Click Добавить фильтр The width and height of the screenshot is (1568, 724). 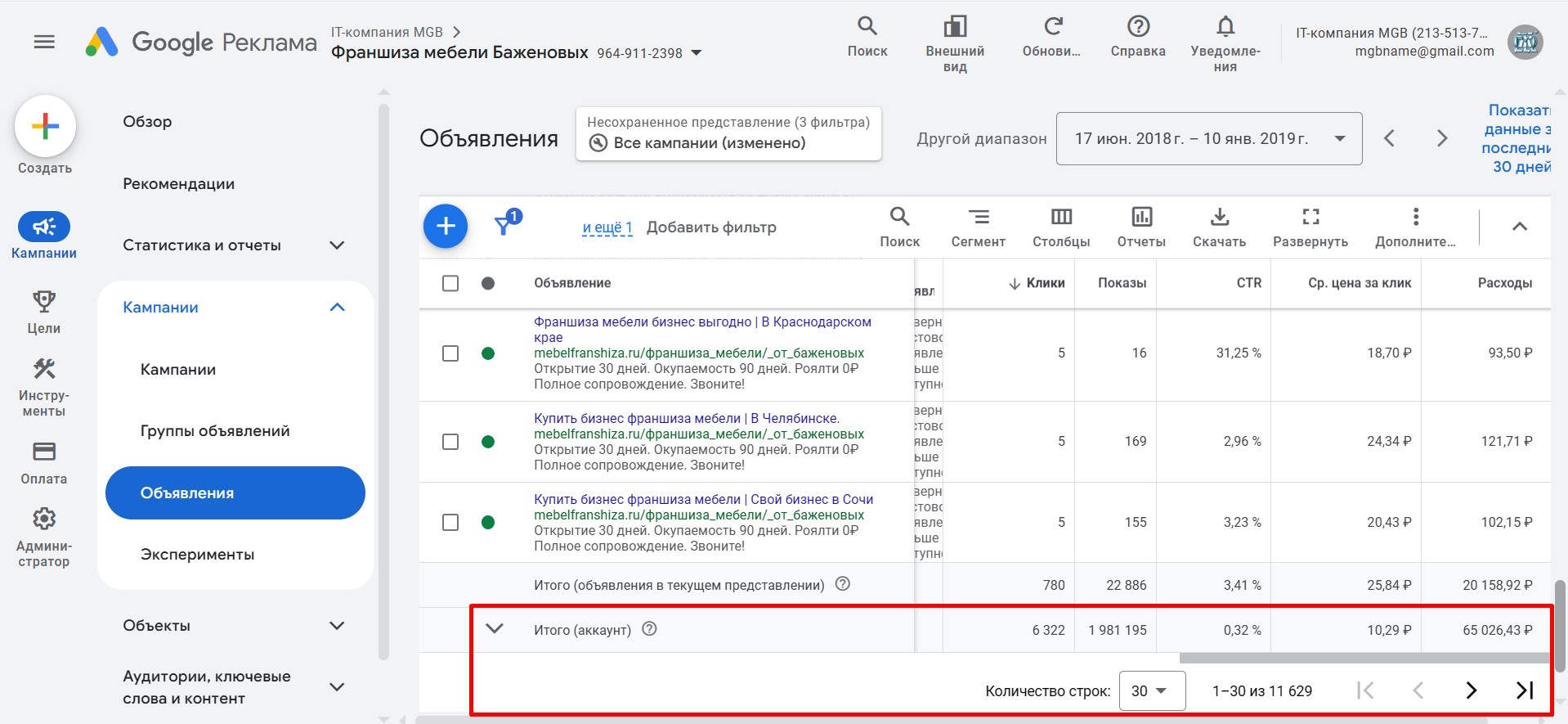click(711, 227)
